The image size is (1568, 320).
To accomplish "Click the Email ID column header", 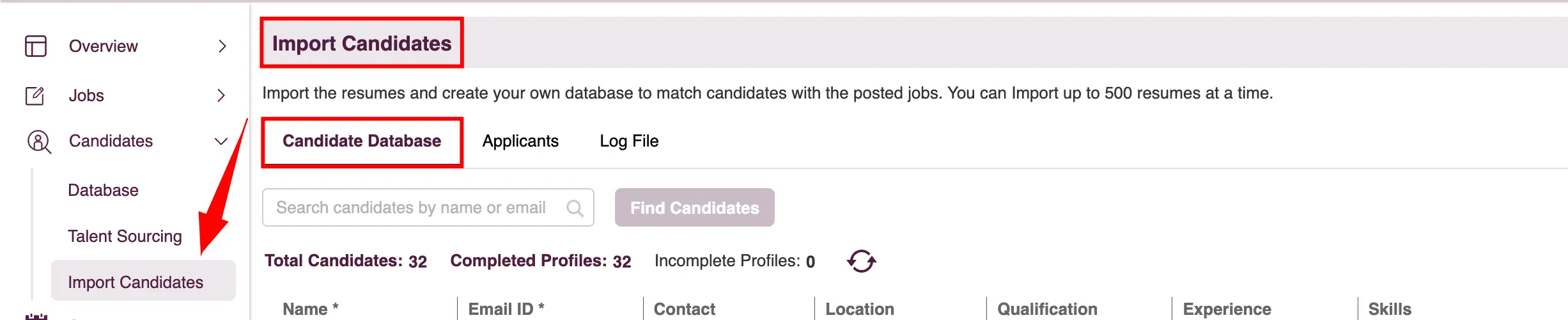I will (506, 309).
